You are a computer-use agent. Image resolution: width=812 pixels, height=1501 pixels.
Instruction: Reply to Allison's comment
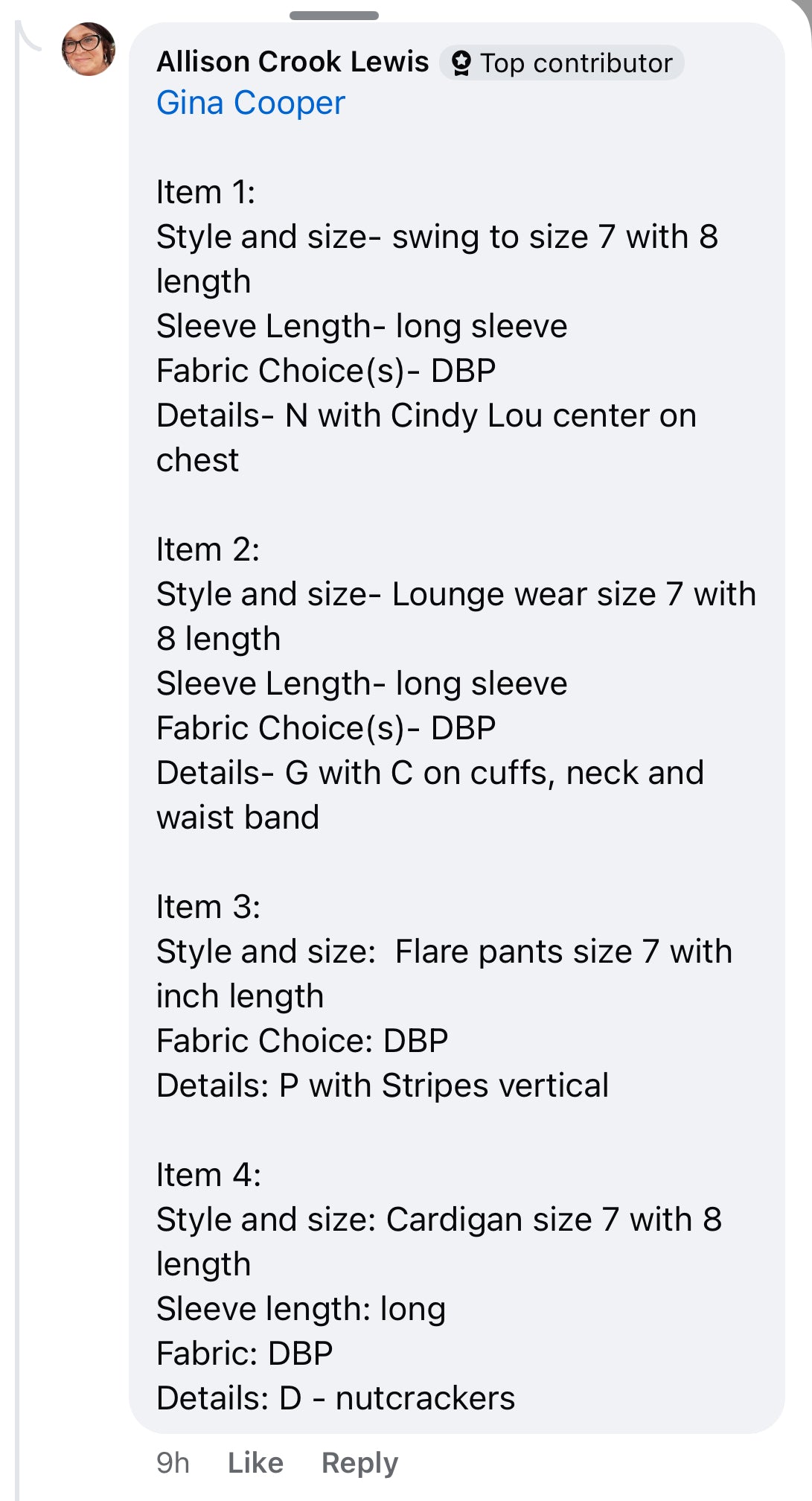(359, 1463)
